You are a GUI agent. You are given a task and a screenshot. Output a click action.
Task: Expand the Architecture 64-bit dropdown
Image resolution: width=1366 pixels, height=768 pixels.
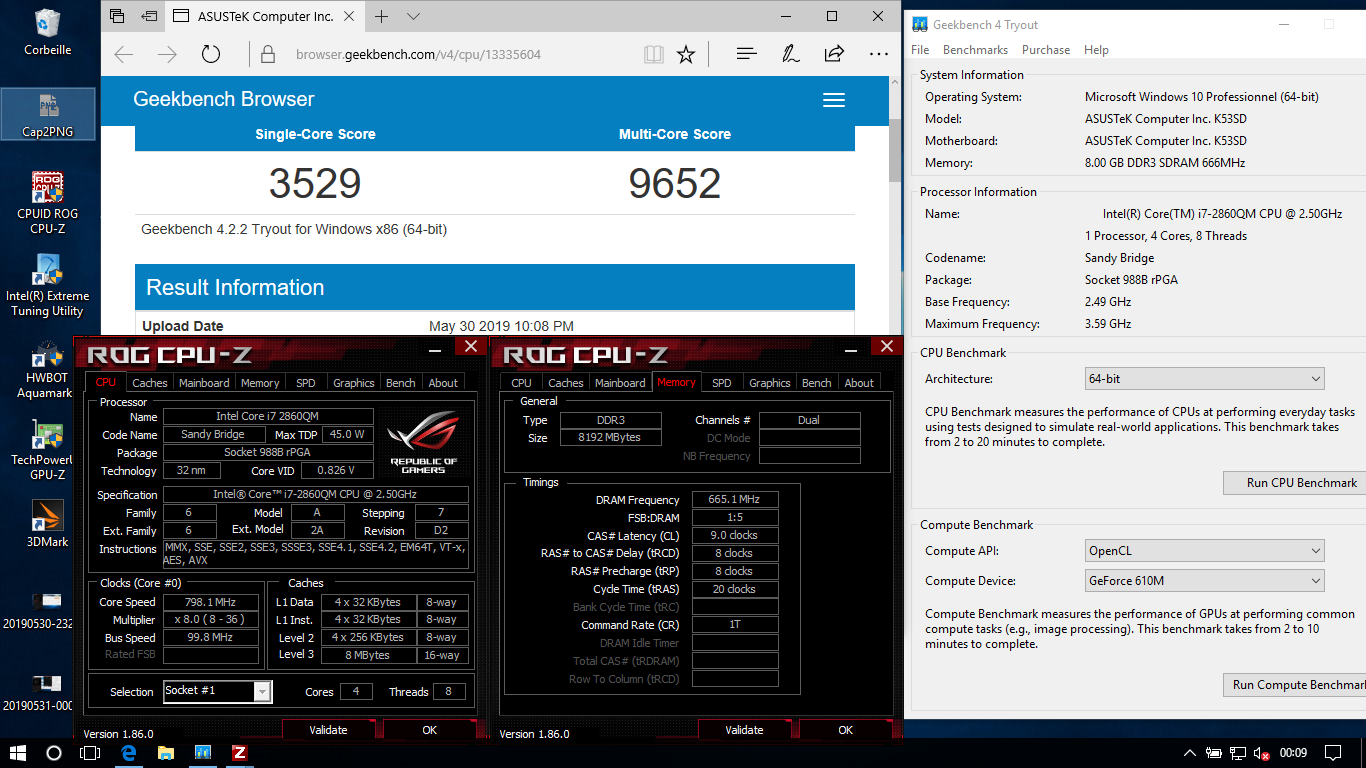(x=1205, y=379)
